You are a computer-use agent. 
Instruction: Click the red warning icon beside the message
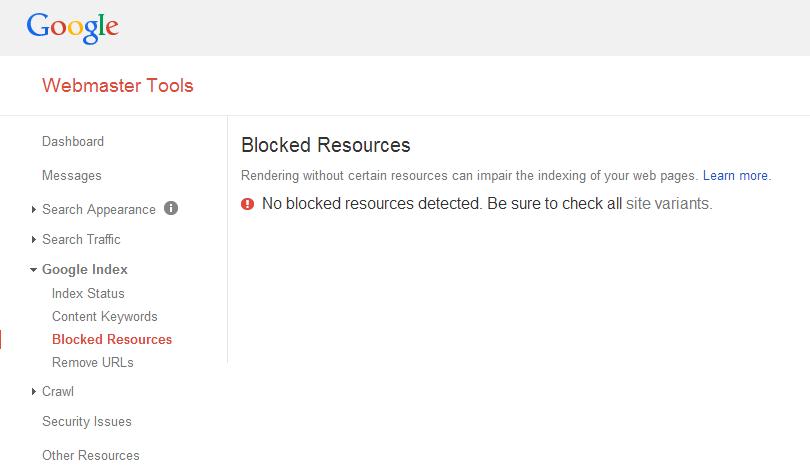tap(247, 204)
